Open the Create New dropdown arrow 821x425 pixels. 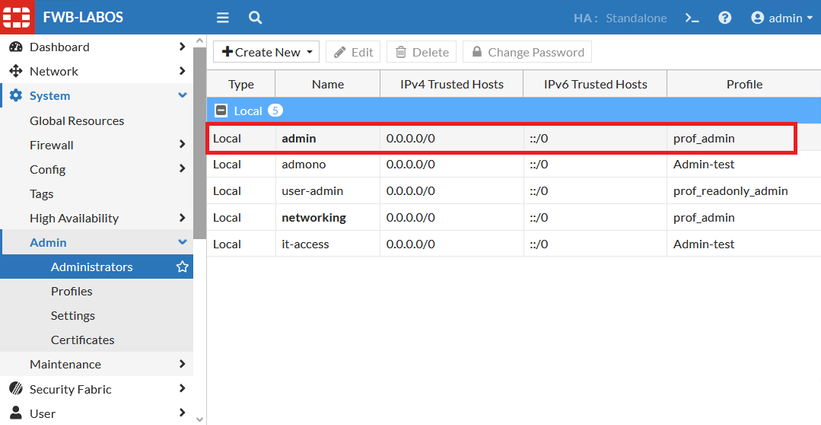click(311, 52)
